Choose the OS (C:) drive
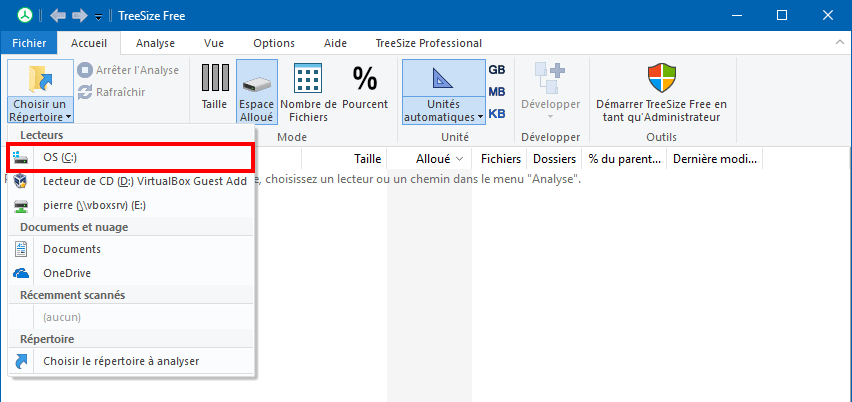852x402 pixels. click(x=130, y=158)
